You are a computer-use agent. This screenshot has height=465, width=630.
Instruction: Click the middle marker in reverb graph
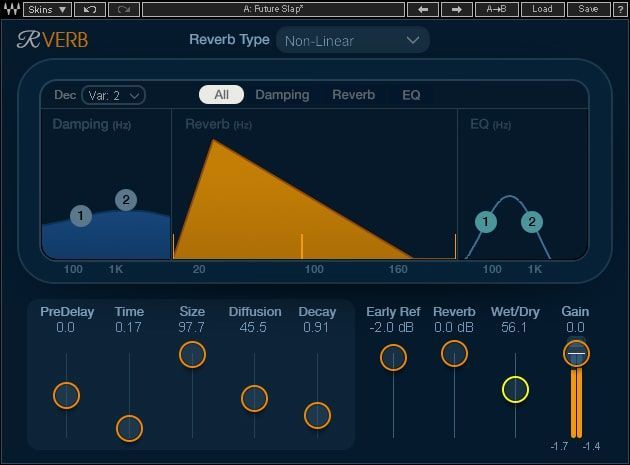[302, 246]
